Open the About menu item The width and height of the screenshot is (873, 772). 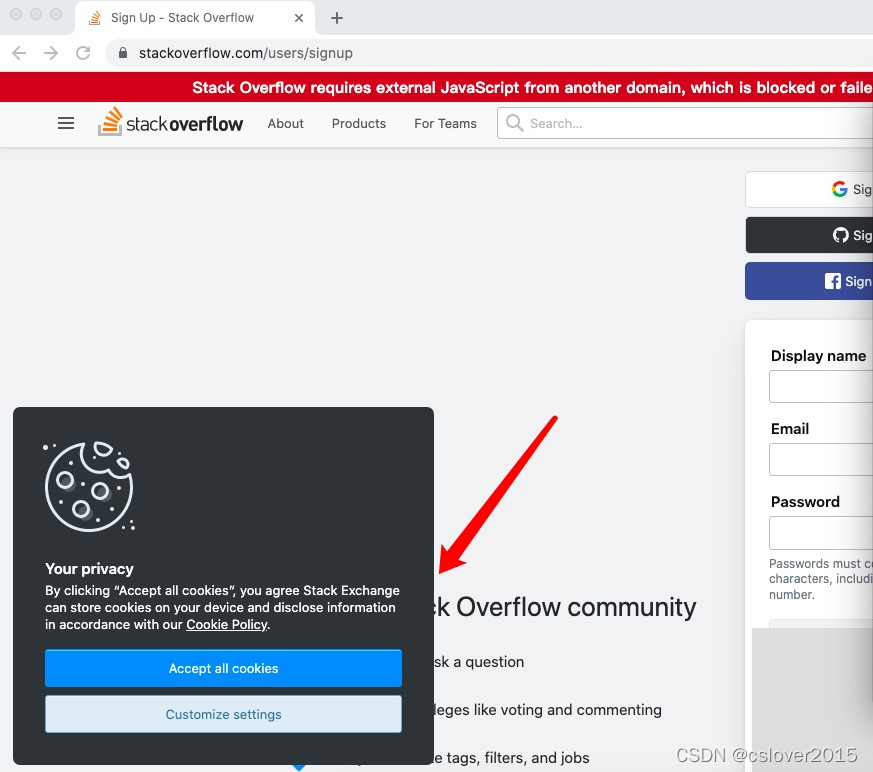[x=286, y=124]
